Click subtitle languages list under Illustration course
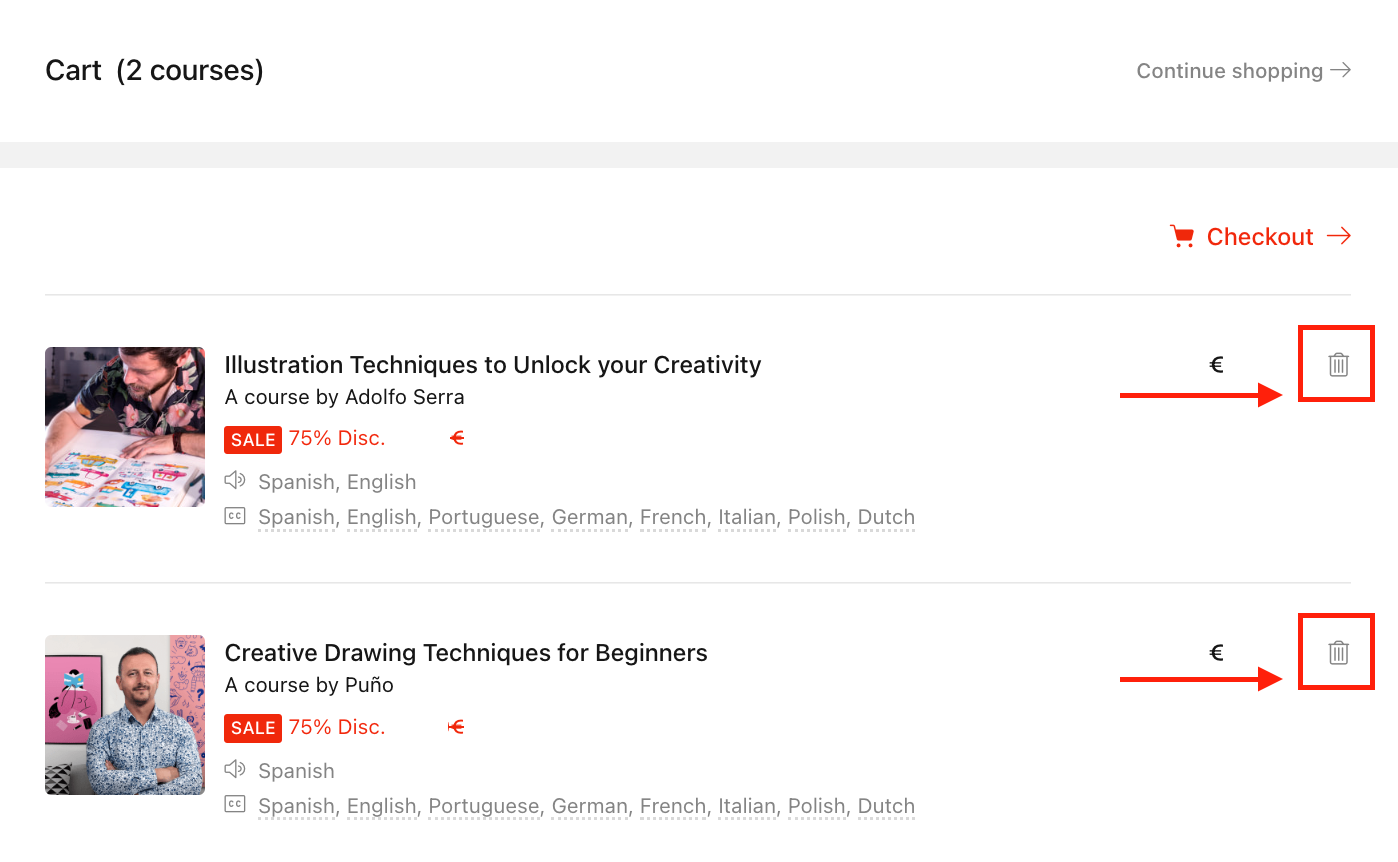Image resolution: width=1398 pixels, height=862 pixels. point(587,518)
